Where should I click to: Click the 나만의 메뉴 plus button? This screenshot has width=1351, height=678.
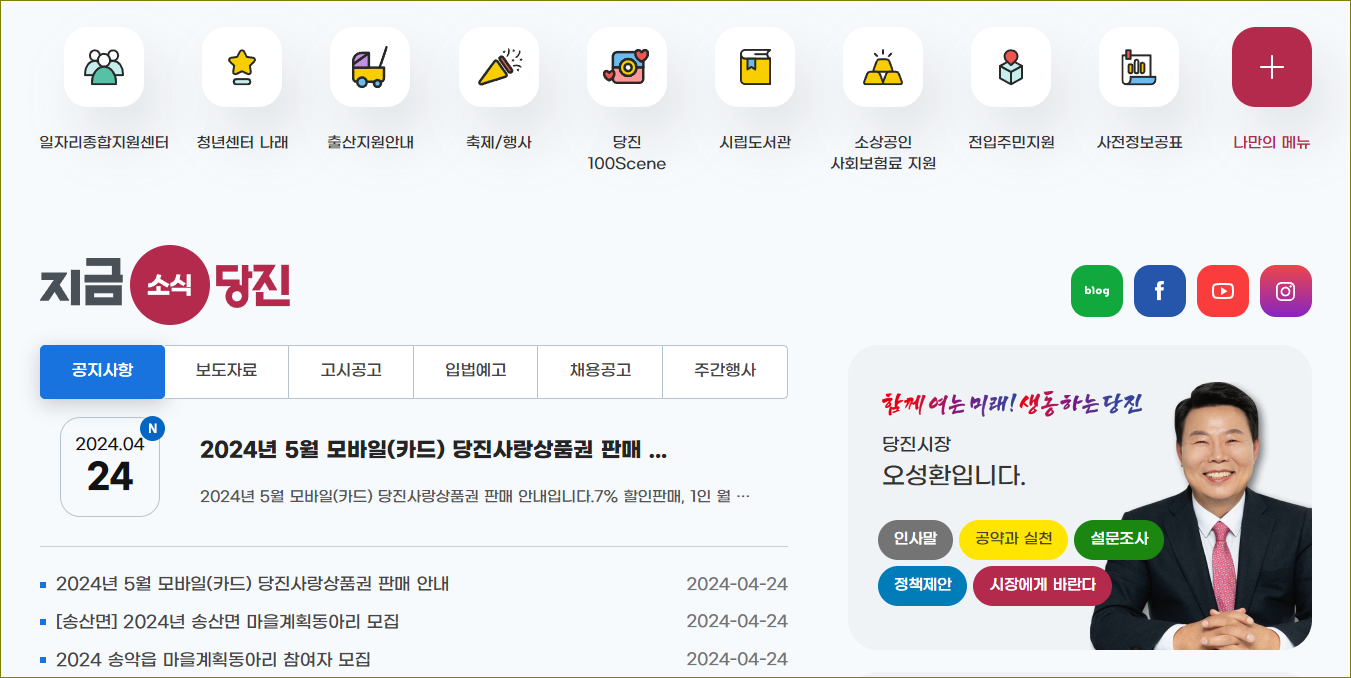point(1271,68)
